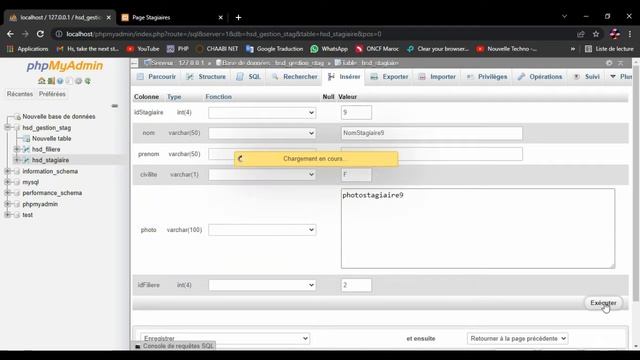Open ONCF Maroc bookmark

377,49
